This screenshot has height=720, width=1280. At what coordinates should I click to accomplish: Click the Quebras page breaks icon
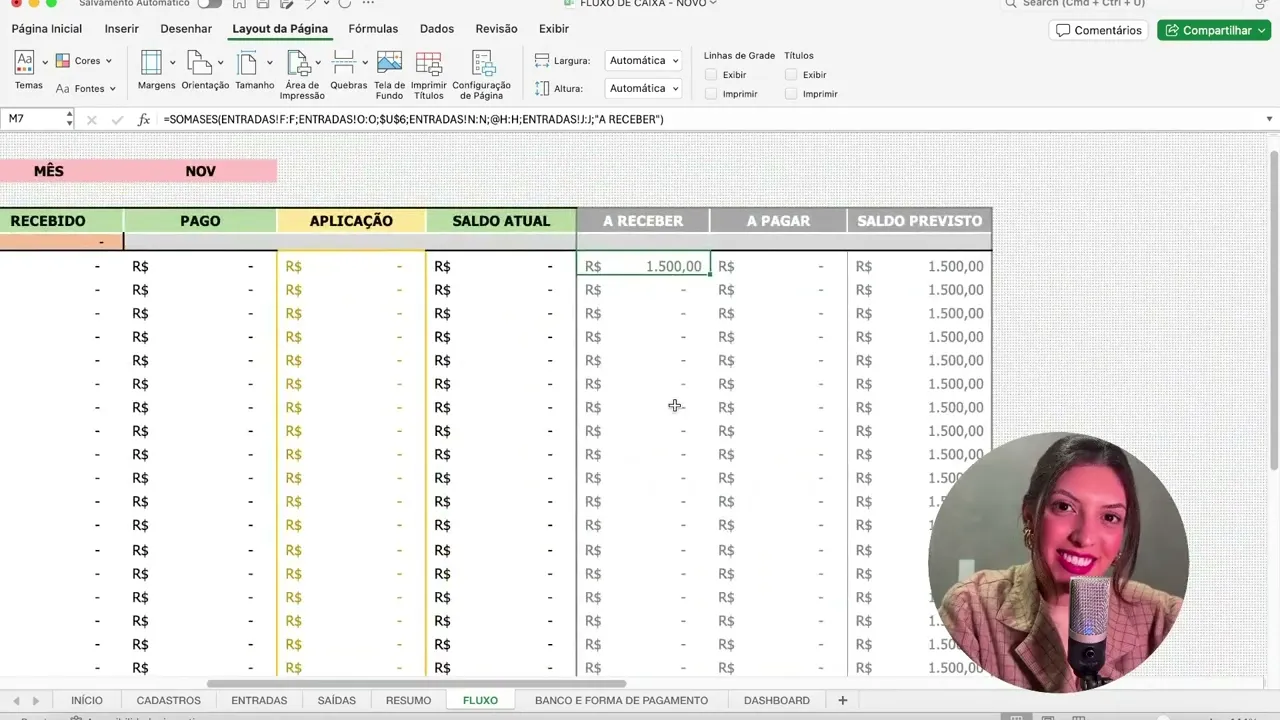(344, 62)
